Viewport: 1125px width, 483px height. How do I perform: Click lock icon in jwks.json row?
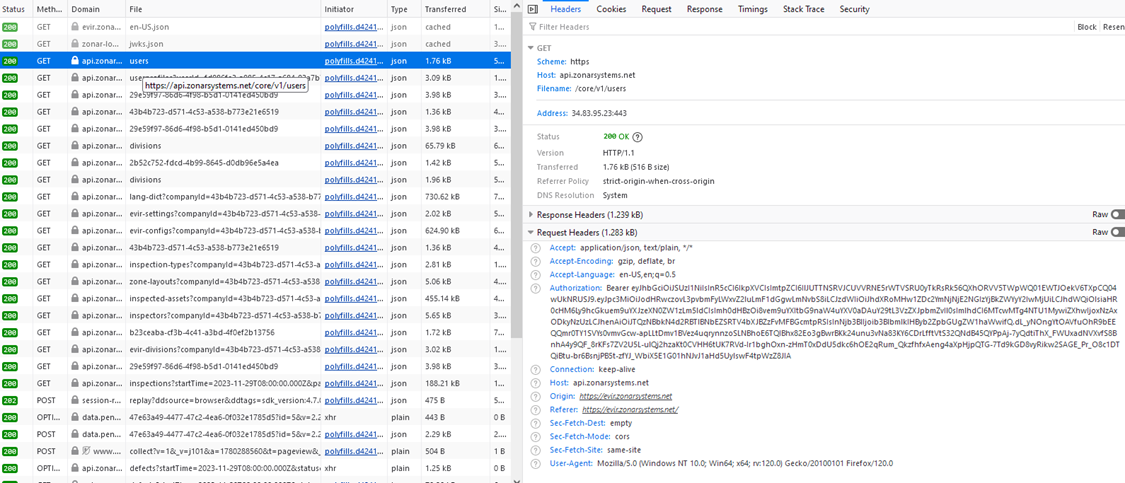tap(75, 44)
